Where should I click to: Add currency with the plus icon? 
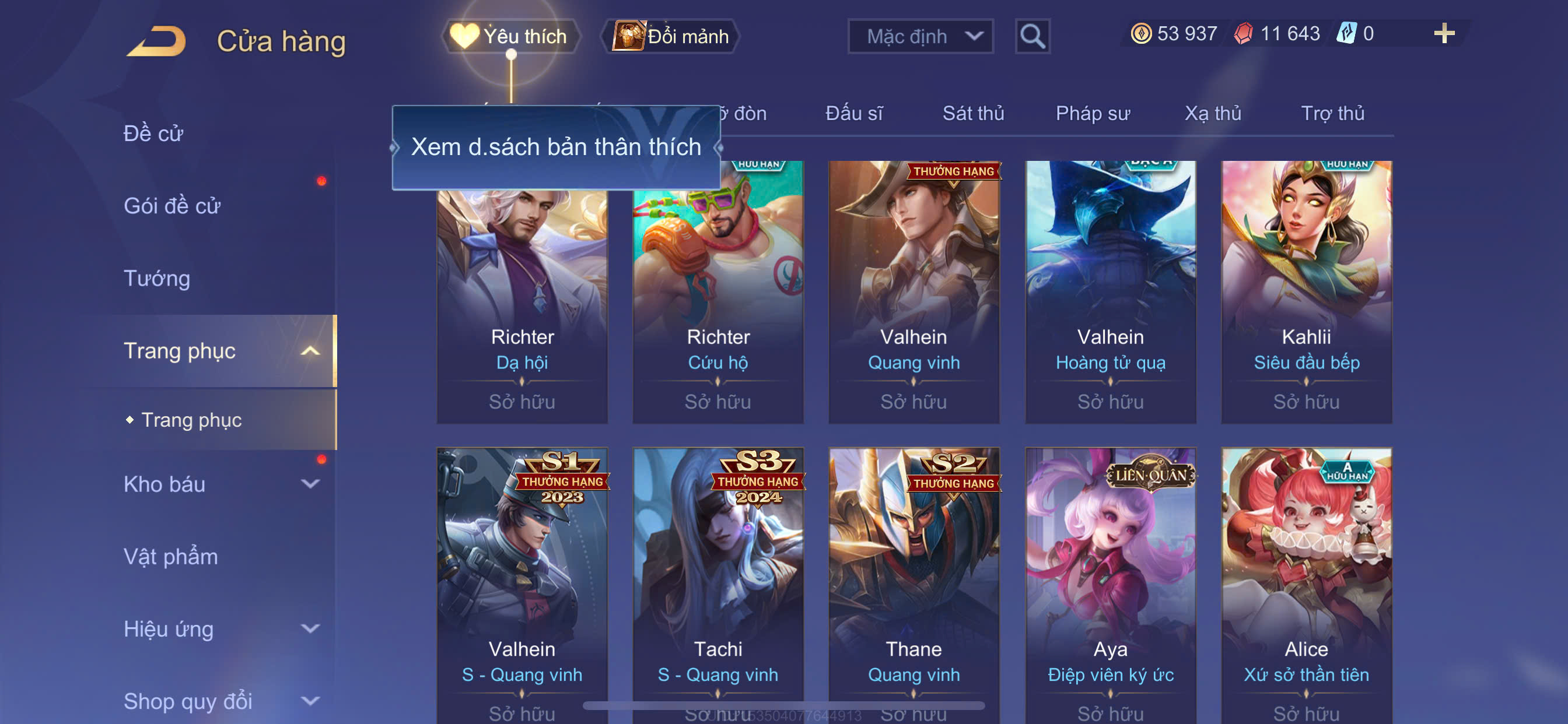[1444, 33]
